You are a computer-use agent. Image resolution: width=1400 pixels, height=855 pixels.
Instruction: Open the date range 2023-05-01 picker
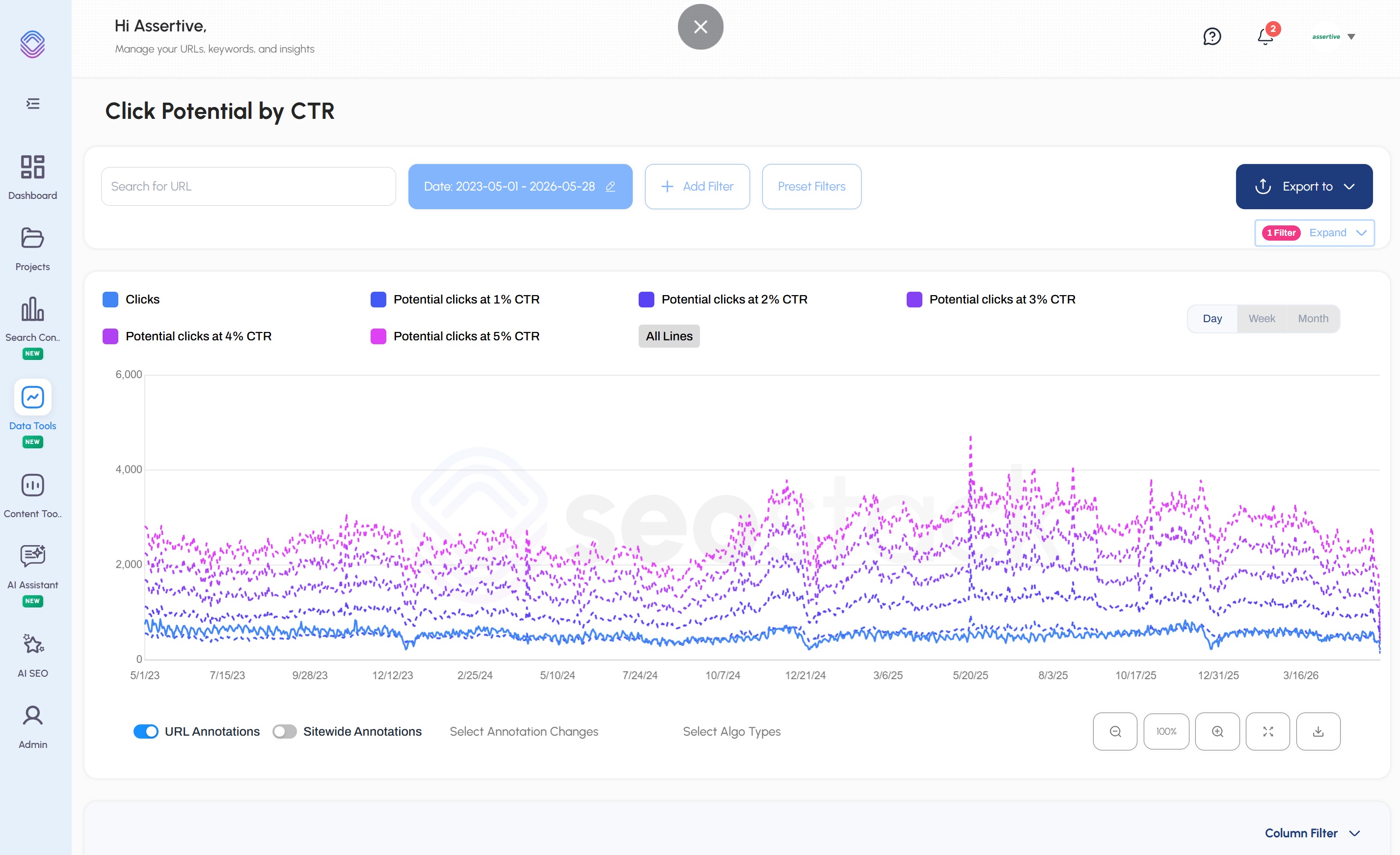click(x=520, y=187)
